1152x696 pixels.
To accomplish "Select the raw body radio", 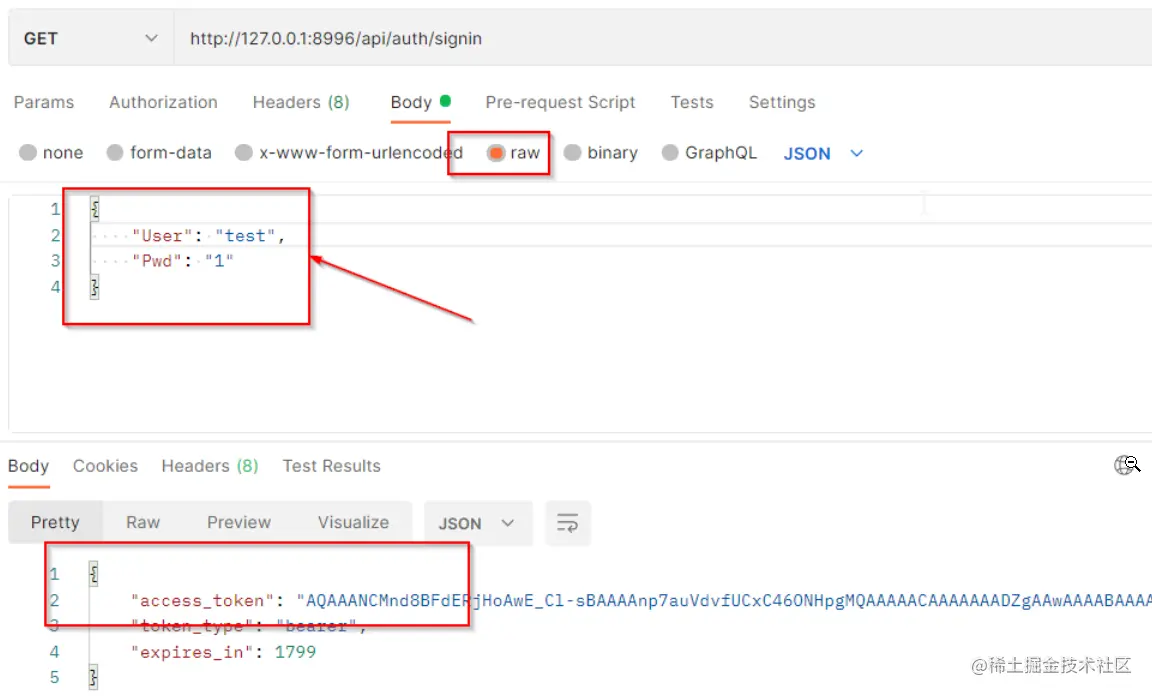I will coord(496,152).
